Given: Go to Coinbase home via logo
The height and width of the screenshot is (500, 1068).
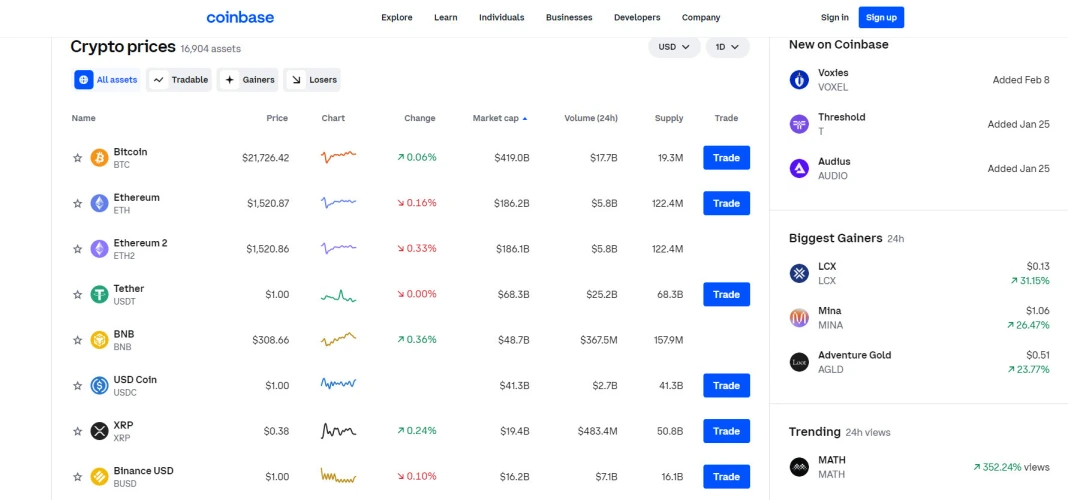Looking at the screenshot, I should [x=240, y=18].
